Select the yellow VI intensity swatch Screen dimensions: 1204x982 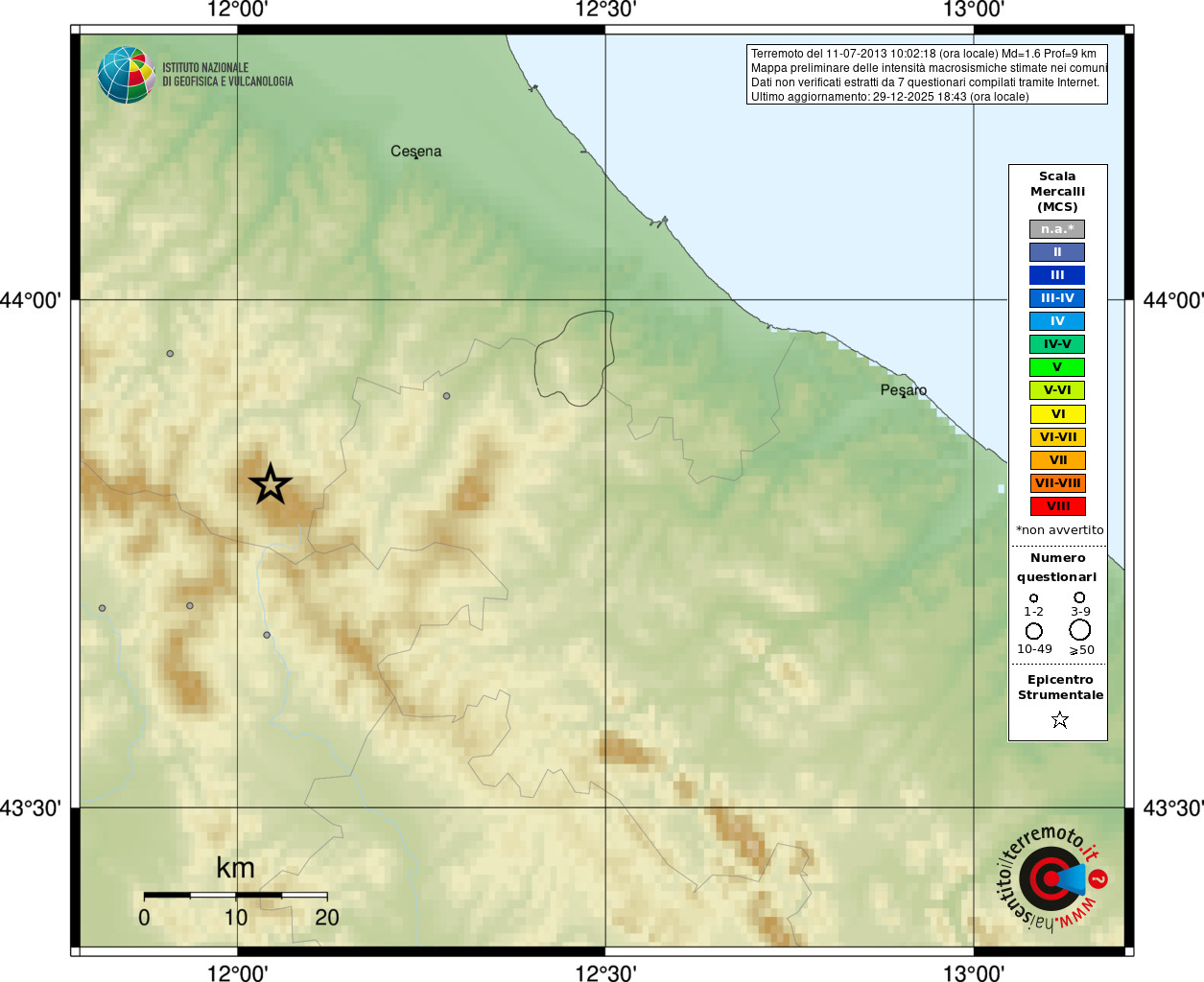click(x=1058, y=414)
